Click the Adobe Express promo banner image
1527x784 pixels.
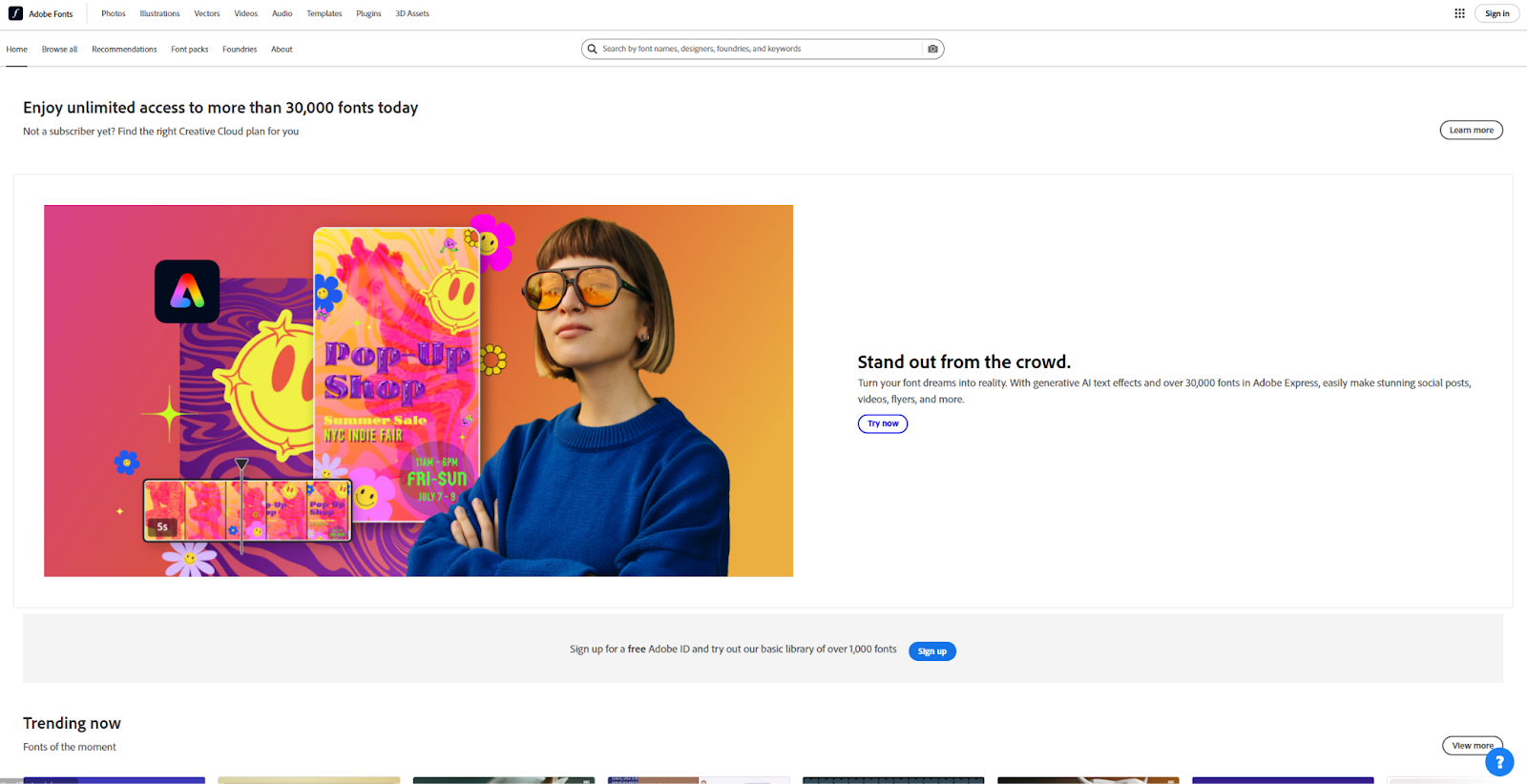pyautogui.click(x=418, y=390)
